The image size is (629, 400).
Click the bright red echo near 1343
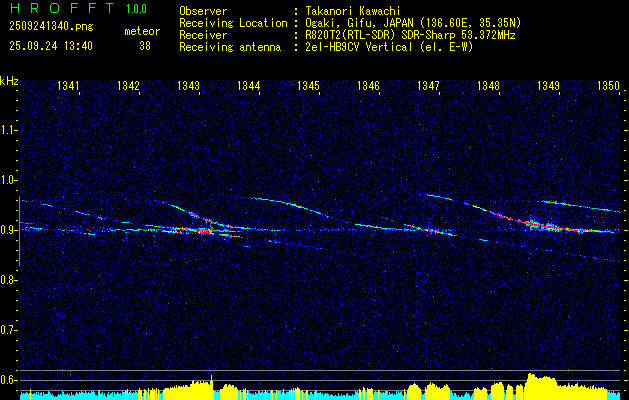pos(203,231)
